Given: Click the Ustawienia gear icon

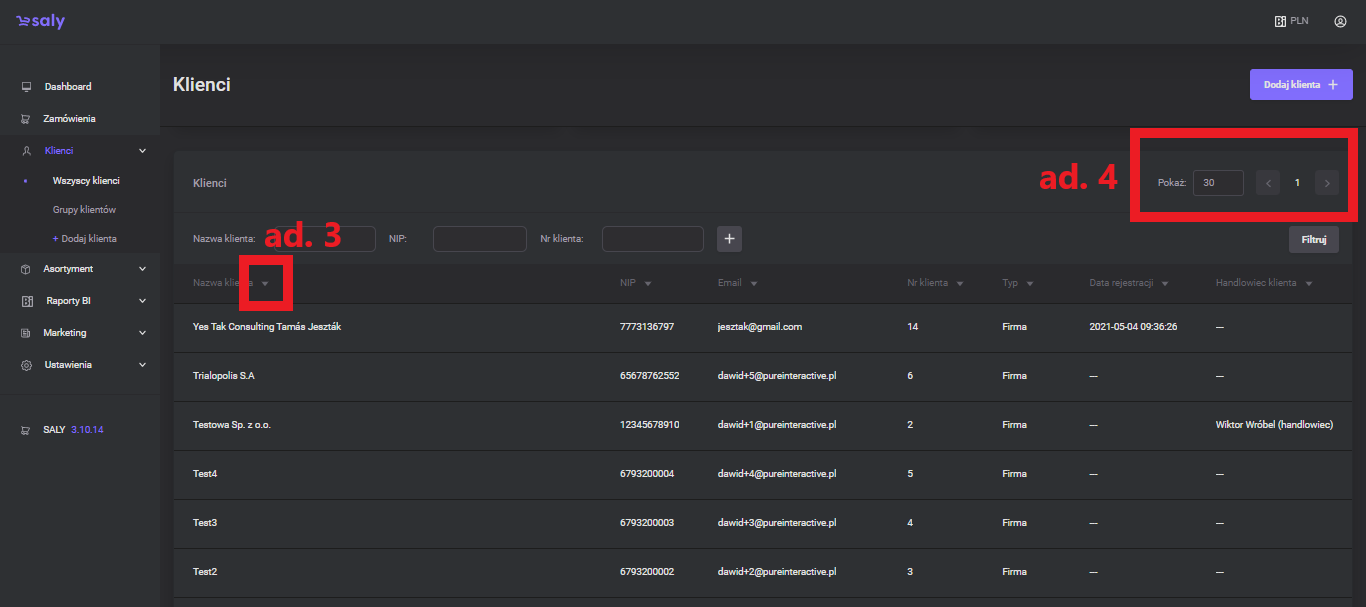Looking at the screenshot, I should click(x=27, y=365).
